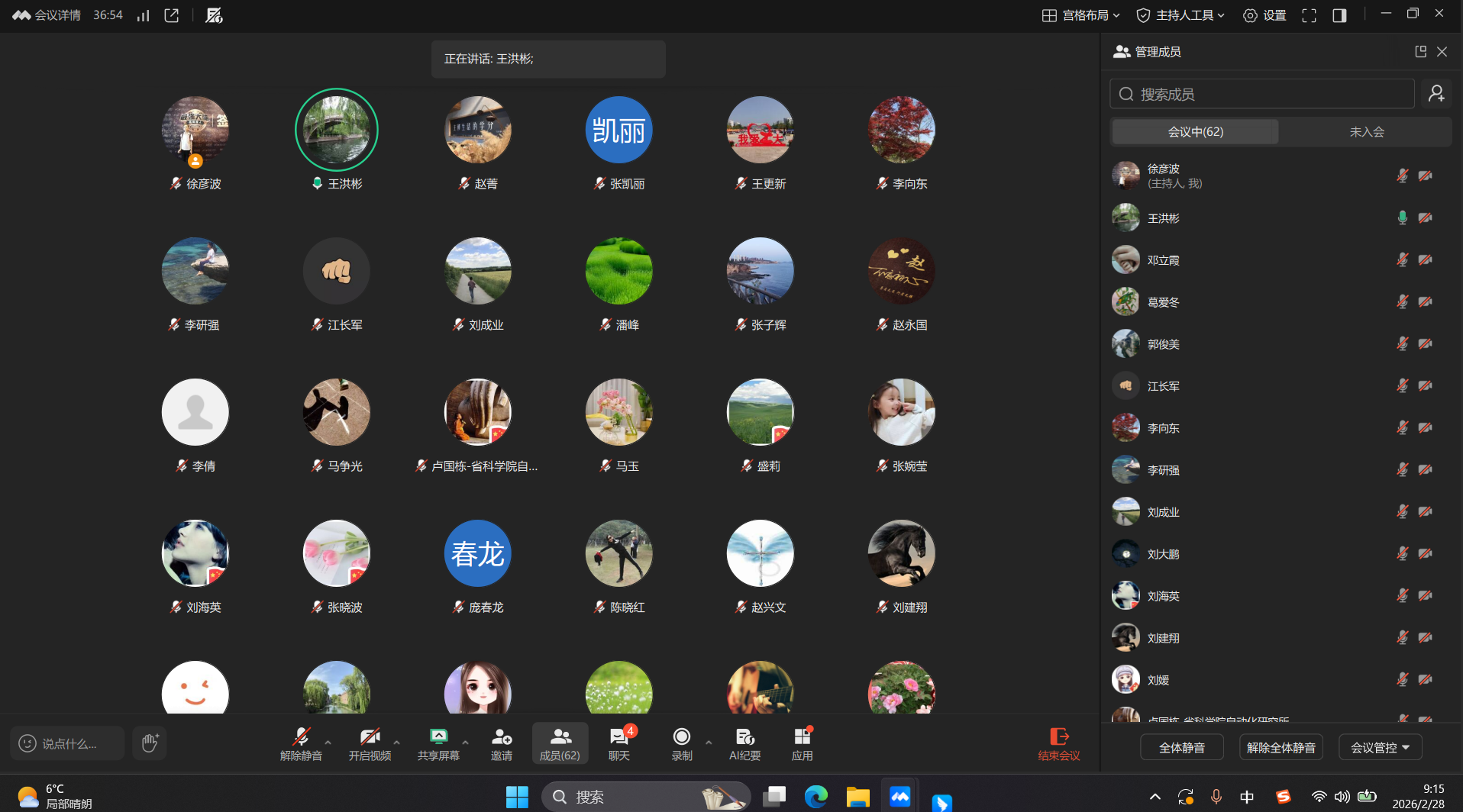Open the host tools dropdown
The image size is (1463, 812).
tap(1180, 15)
